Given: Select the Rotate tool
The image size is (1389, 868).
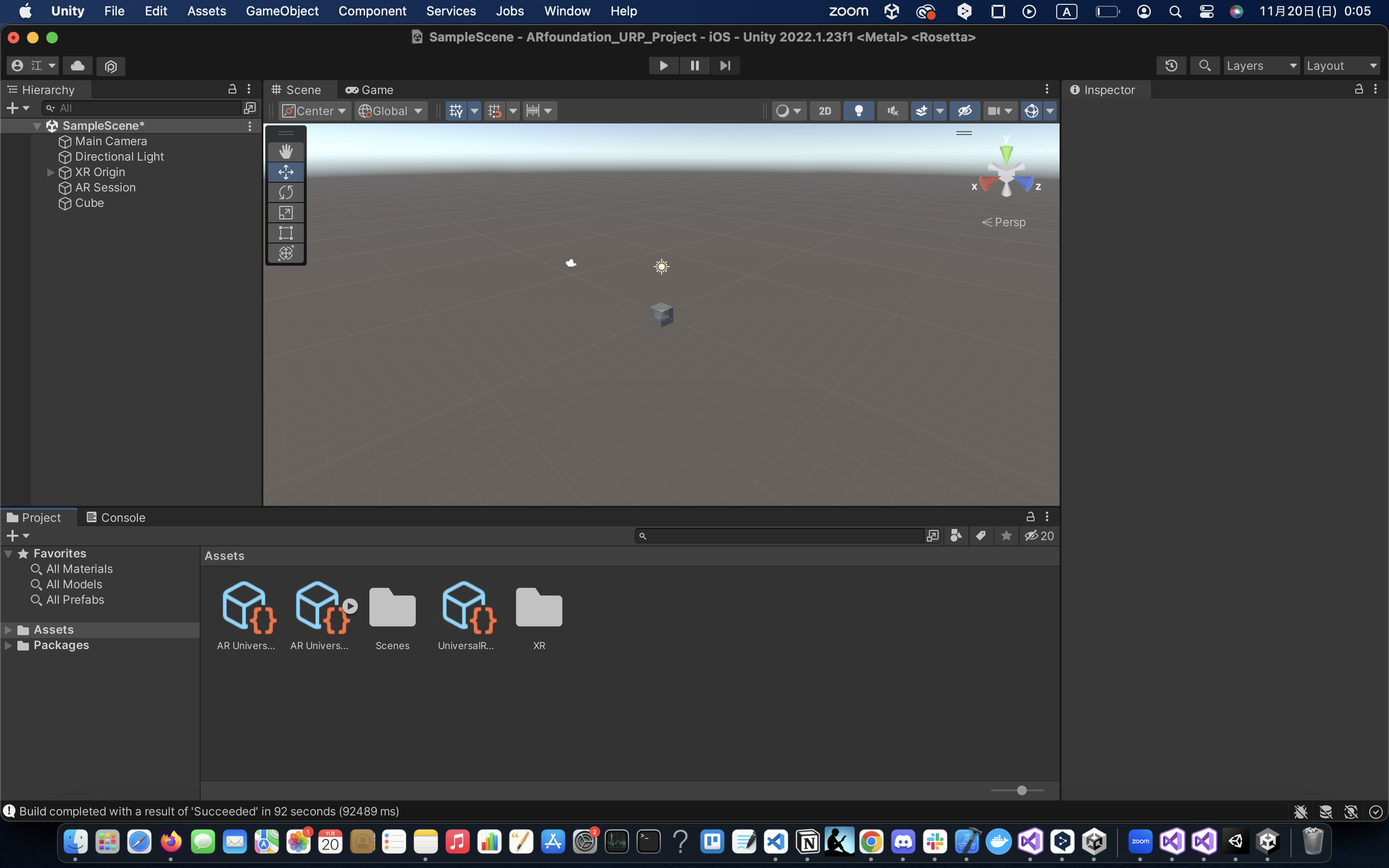Looking at the screenshot, I should tap(286, 192).
